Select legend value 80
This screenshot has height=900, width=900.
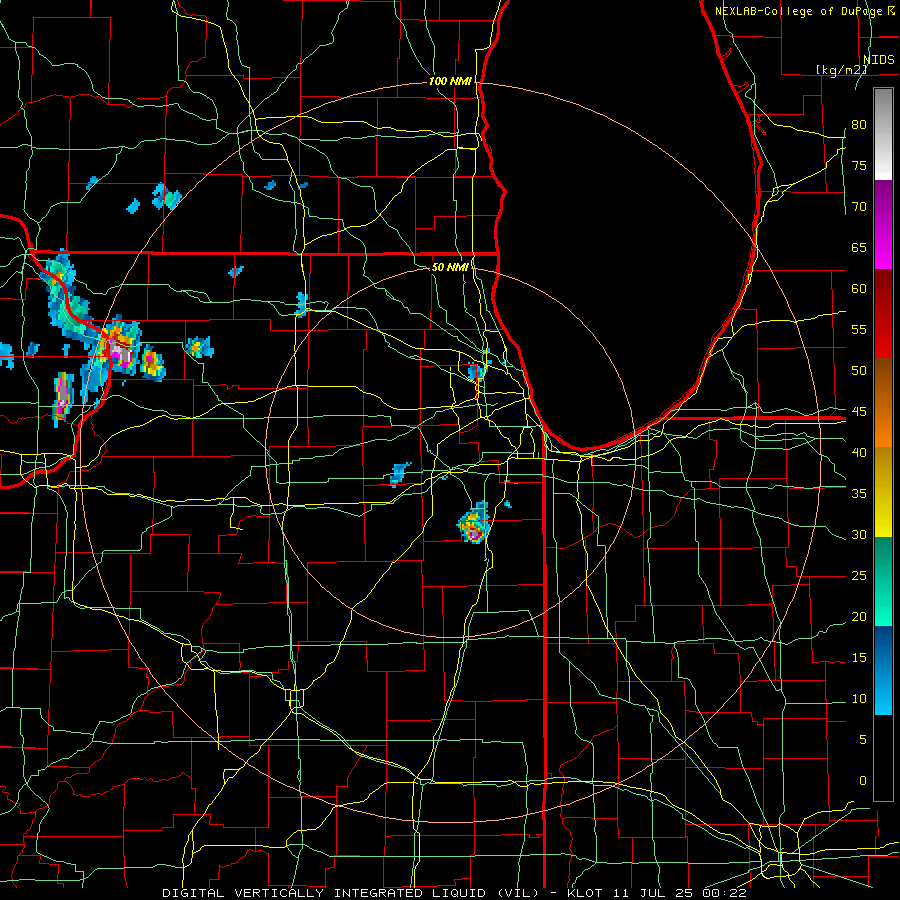[x=859, y=125]
